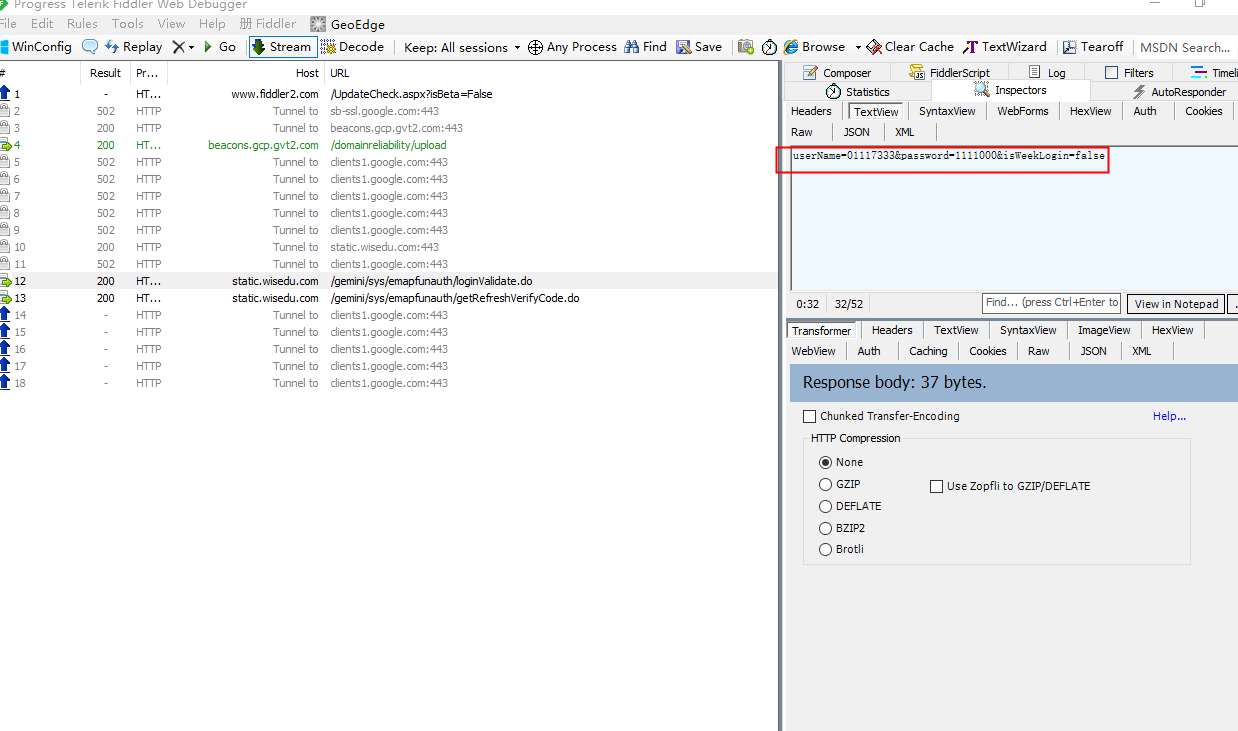Select the Brotli compression radio button
The height and width of the screenshot is (731, 1238).
pos(825,549)
